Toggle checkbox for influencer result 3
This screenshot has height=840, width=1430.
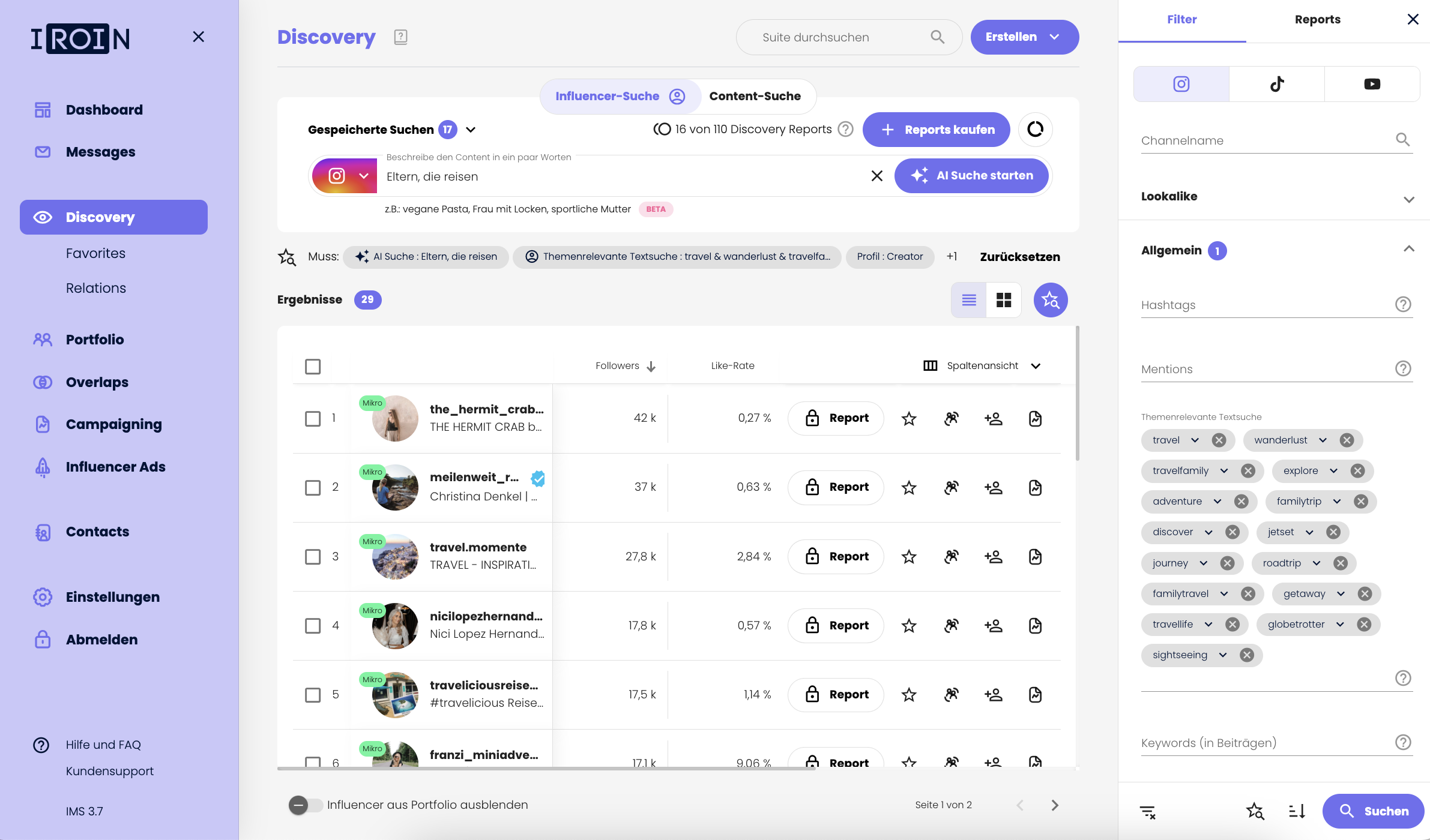point(312,556)
